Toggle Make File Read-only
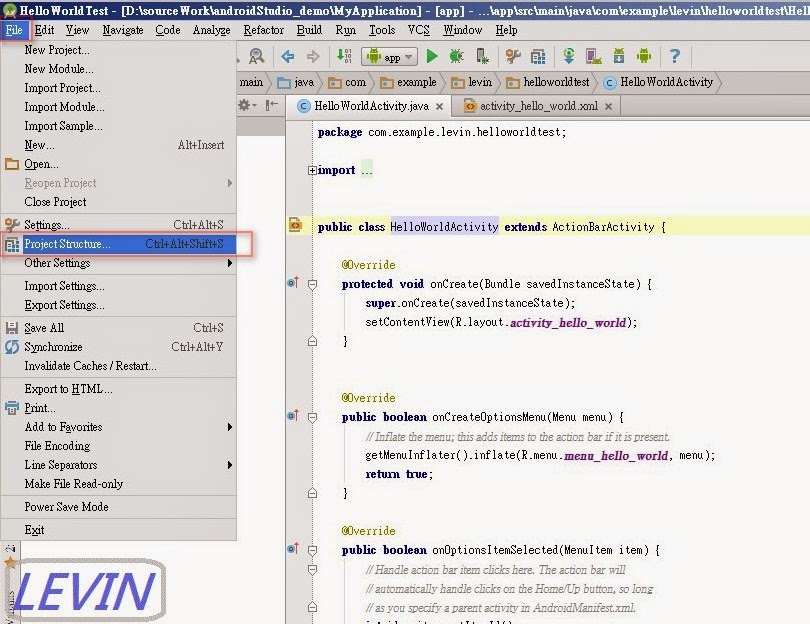 [x=118, y=484]
